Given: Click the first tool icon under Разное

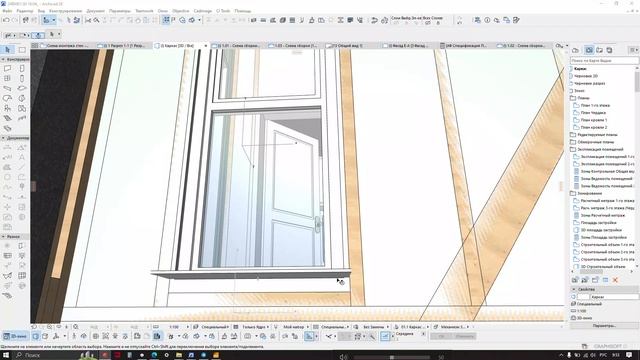Looking at the screenshot, I should 7,246.
